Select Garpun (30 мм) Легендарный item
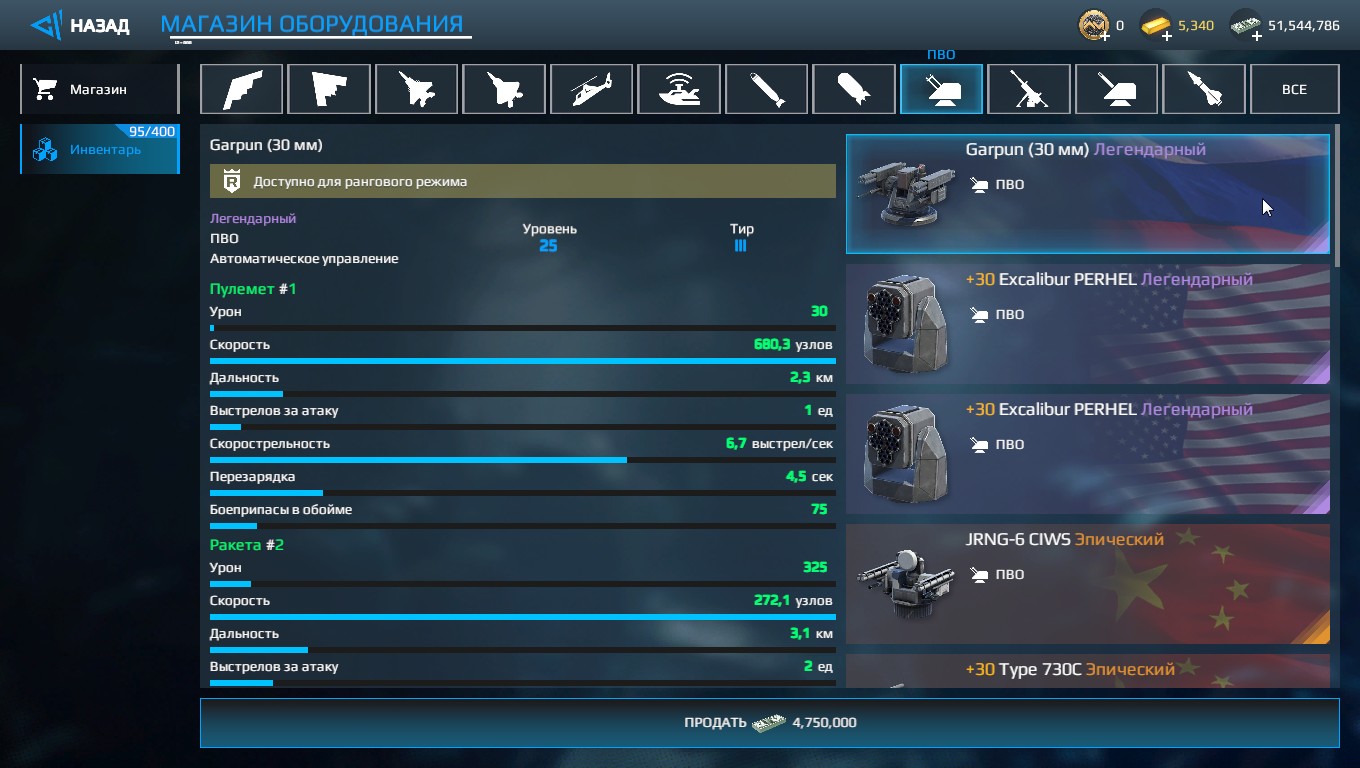This screenshot has width=1360, height=768. coord(1088,194)
